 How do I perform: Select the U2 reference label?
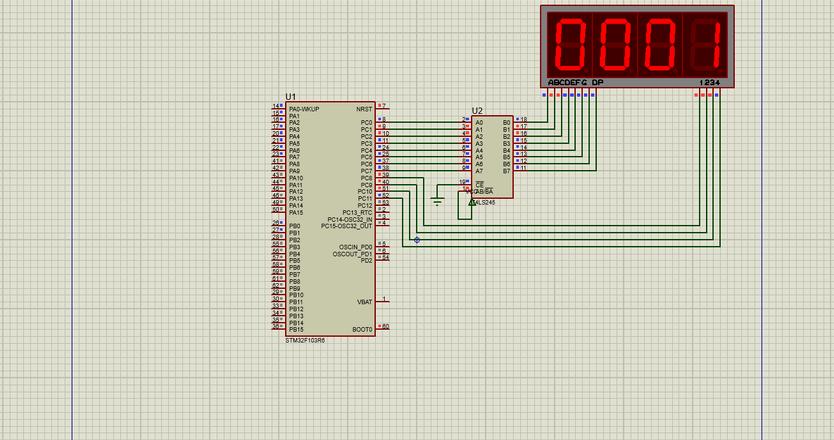(477, 111)
